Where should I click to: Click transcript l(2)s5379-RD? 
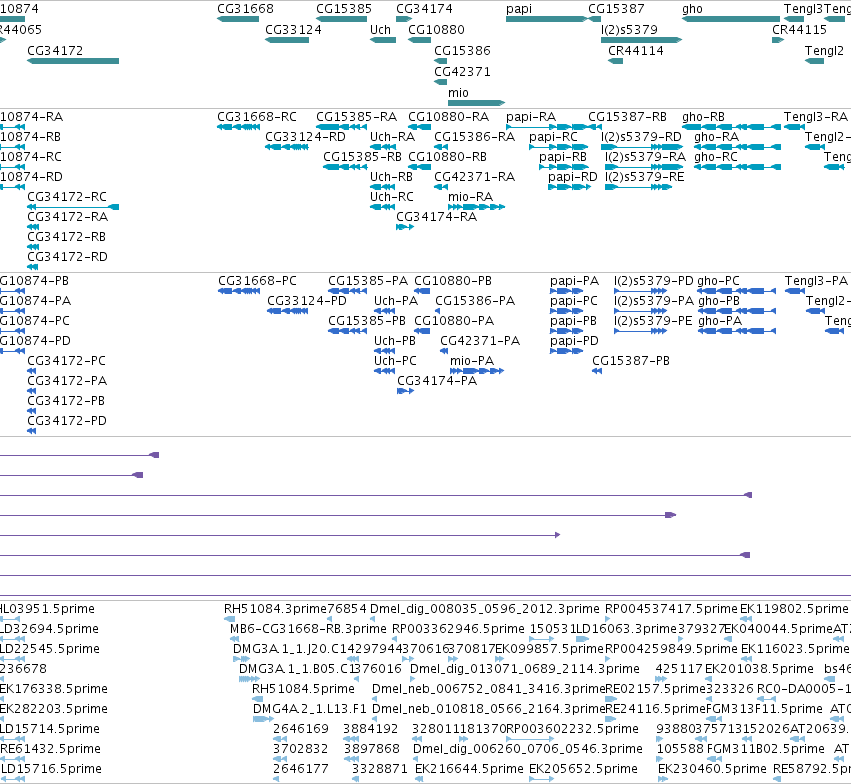tap(641, 137)
